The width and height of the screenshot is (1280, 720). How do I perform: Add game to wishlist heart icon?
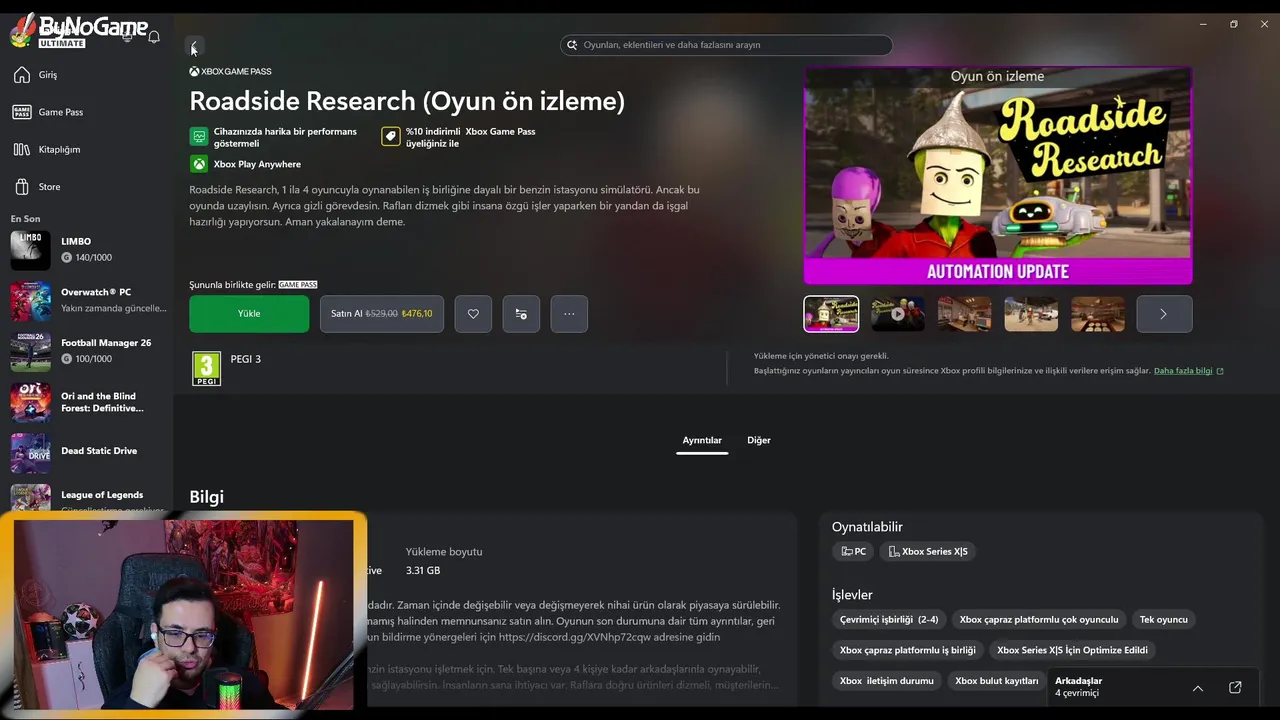[473, 314]
